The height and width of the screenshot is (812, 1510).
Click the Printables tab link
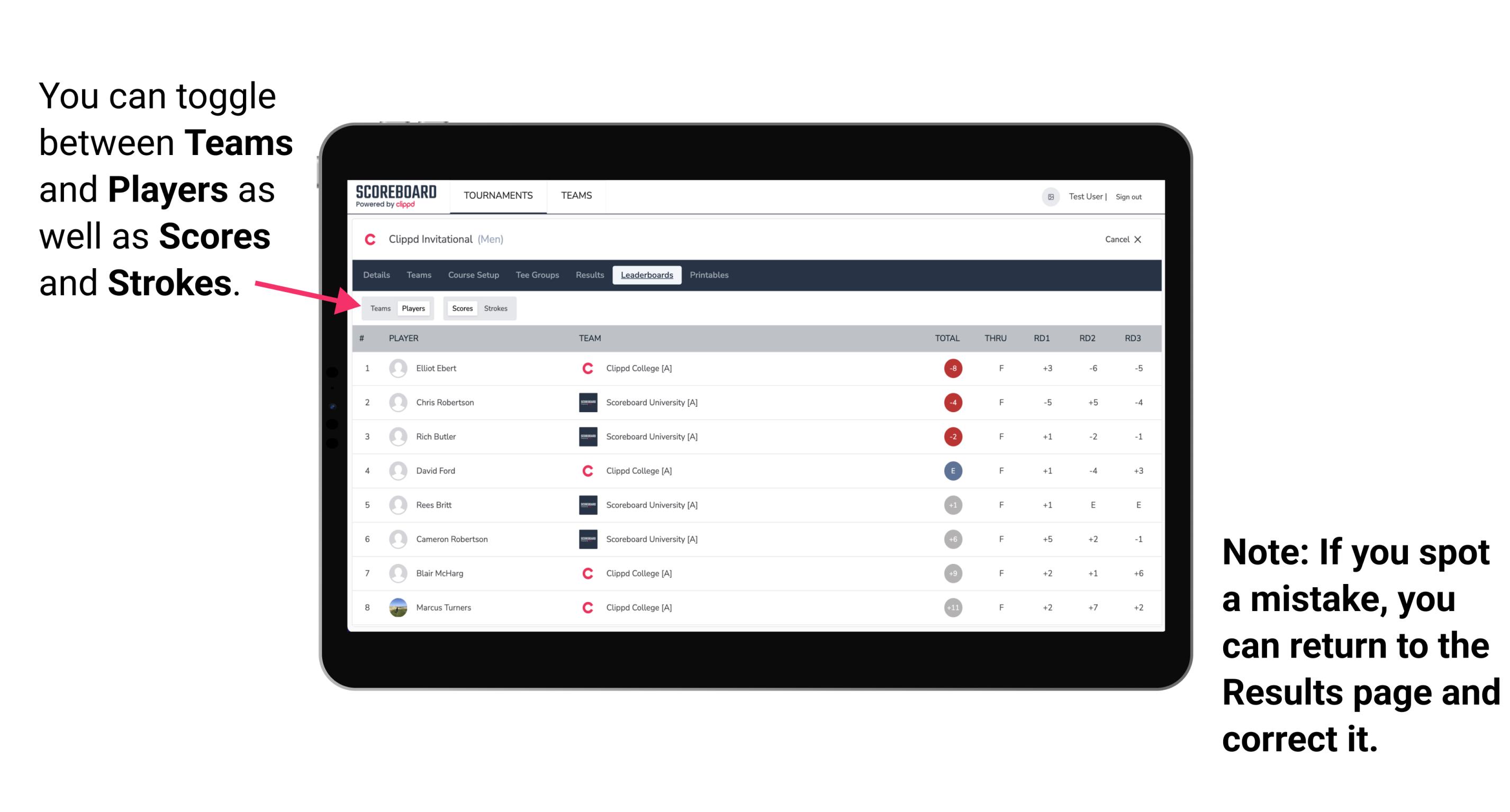click(710, 275)
